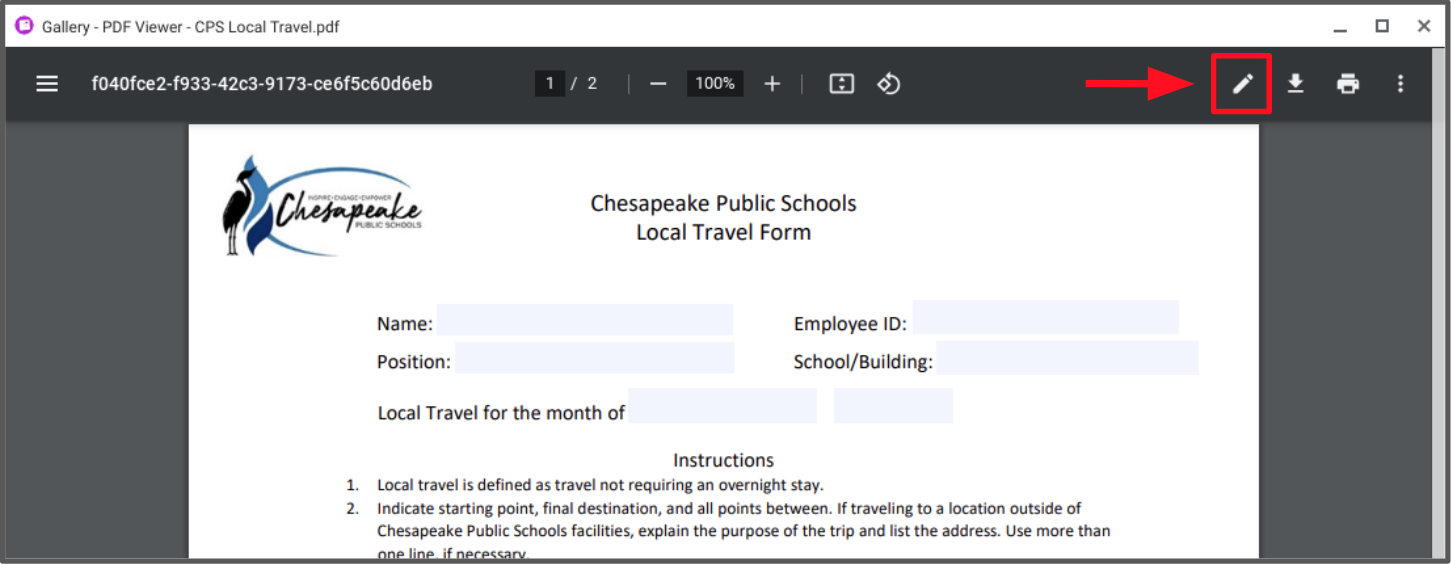Click the zoom in plus icon
This screenshot has width=1451, height=565.
[772, 84]
